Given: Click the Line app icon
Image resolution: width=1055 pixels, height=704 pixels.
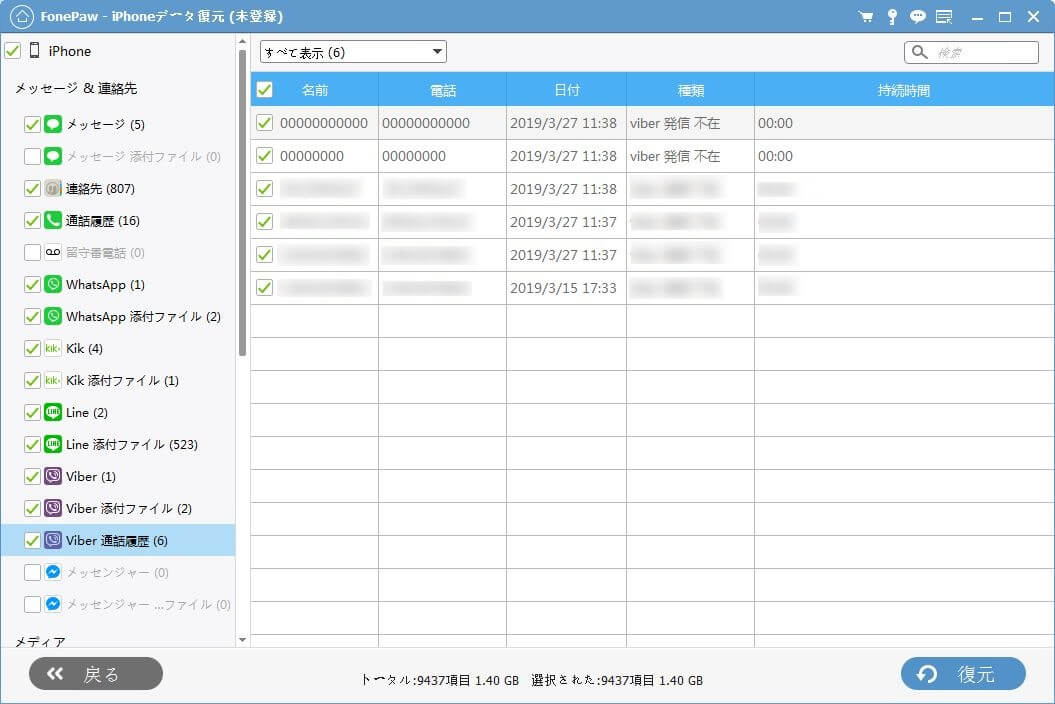Looking at the screenshot, I should (53, 413).
